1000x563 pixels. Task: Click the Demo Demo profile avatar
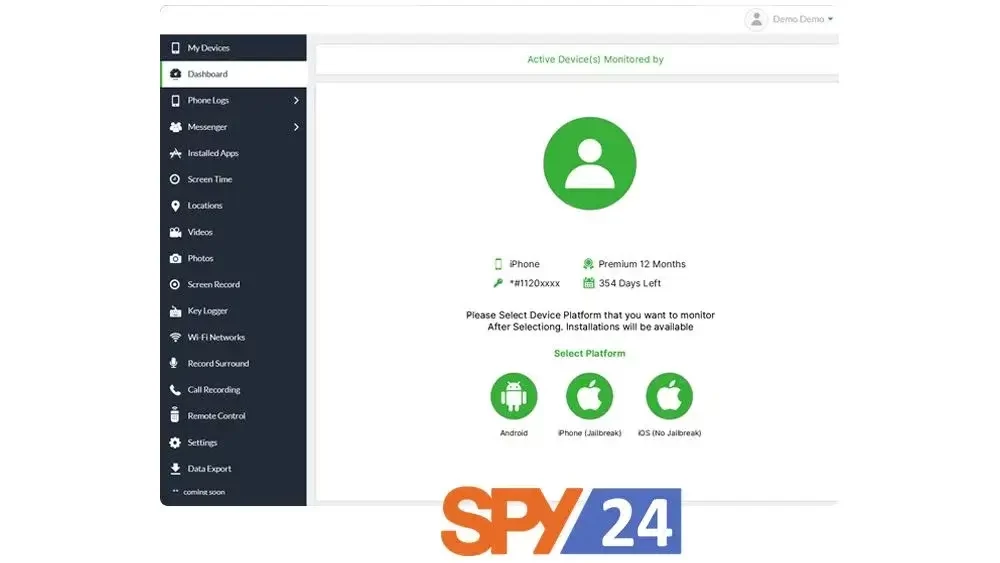point(756,20)
